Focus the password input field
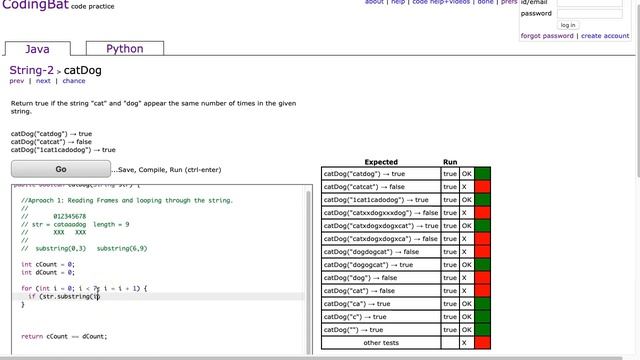The width and height of the screenshot is (640, 360). pos(590,13)
